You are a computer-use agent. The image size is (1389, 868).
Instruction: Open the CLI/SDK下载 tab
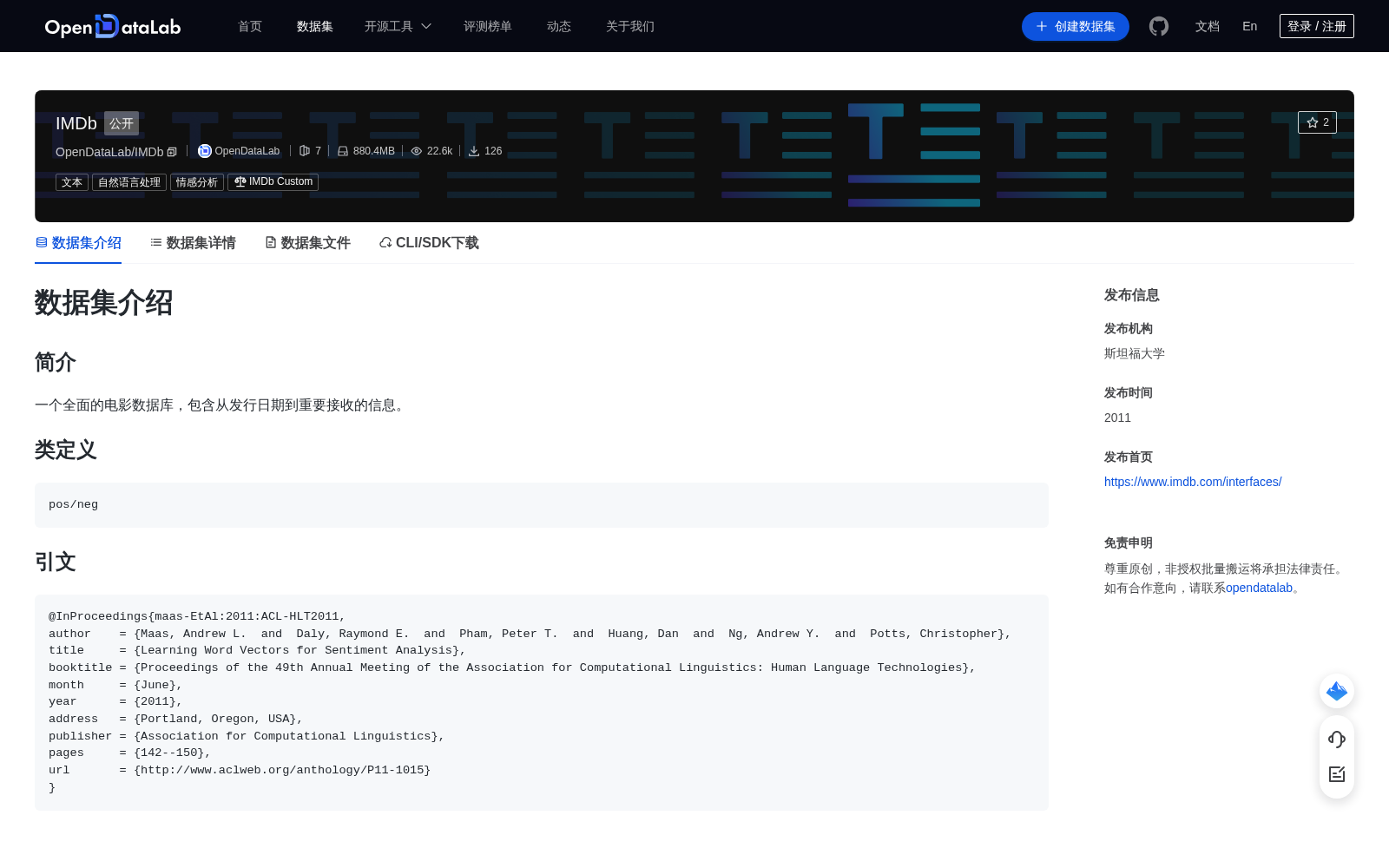coord(429,243)
